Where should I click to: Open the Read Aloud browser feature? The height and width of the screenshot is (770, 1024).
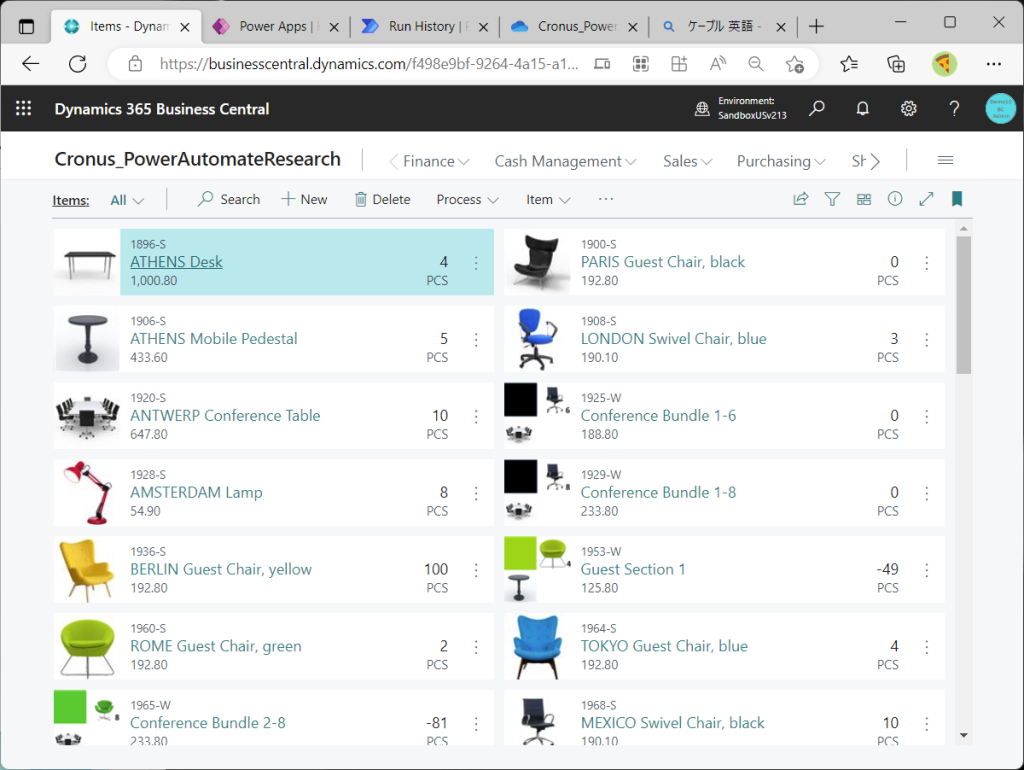click(x=718, y=64)
